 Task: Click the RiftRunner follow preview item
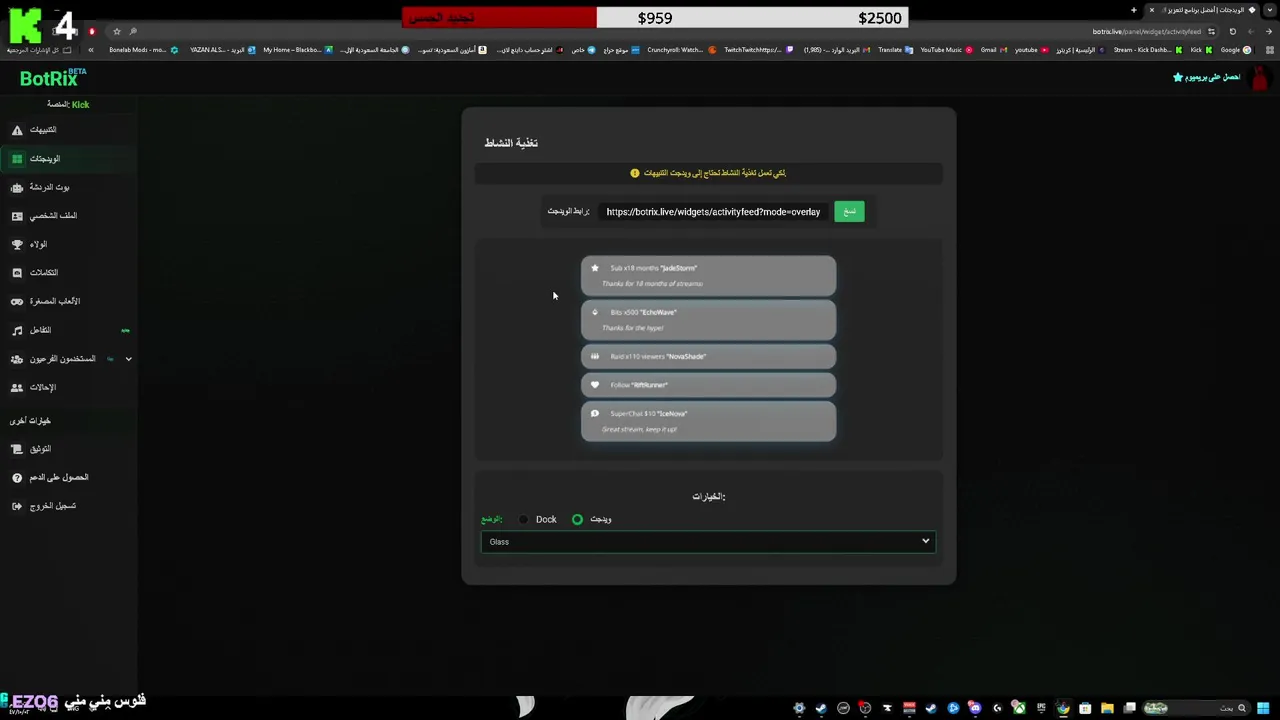click(x=708, y=385)
